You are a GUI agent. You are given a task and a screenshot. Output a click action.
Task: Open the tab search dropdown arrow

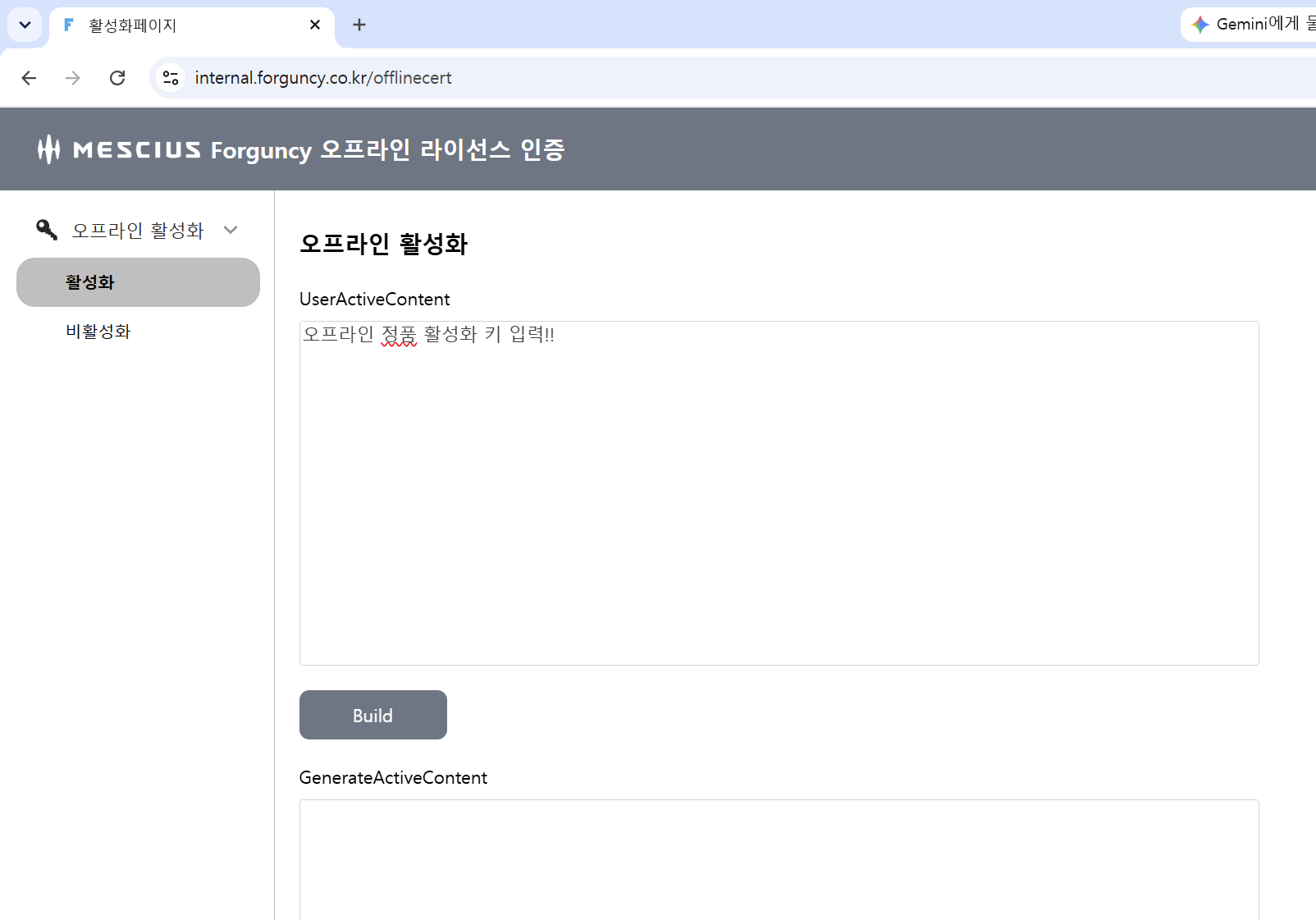[x=25, y=25]
